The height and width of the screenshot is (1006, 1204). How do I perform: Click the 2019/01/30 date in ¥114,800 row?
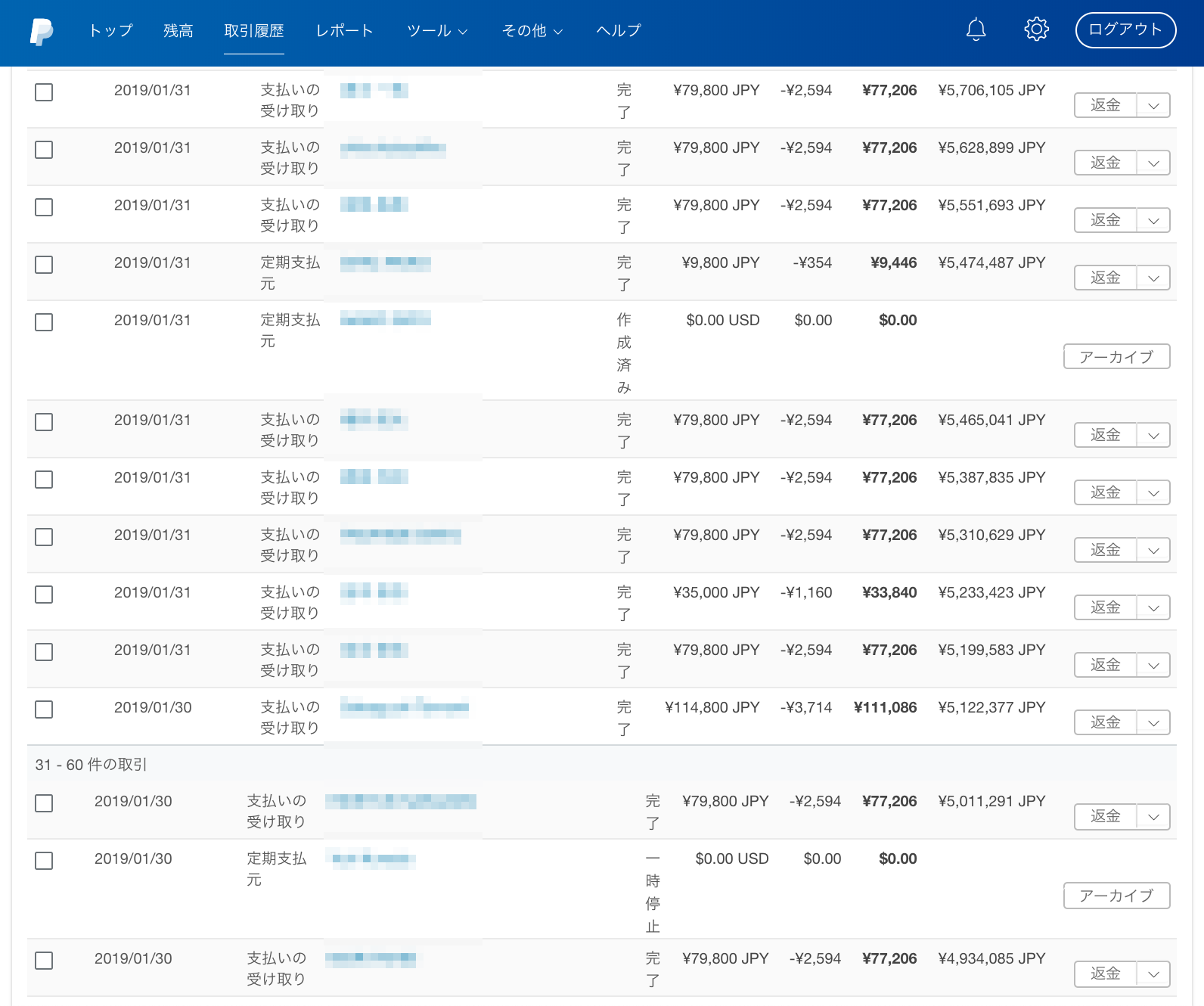(153, 707)
